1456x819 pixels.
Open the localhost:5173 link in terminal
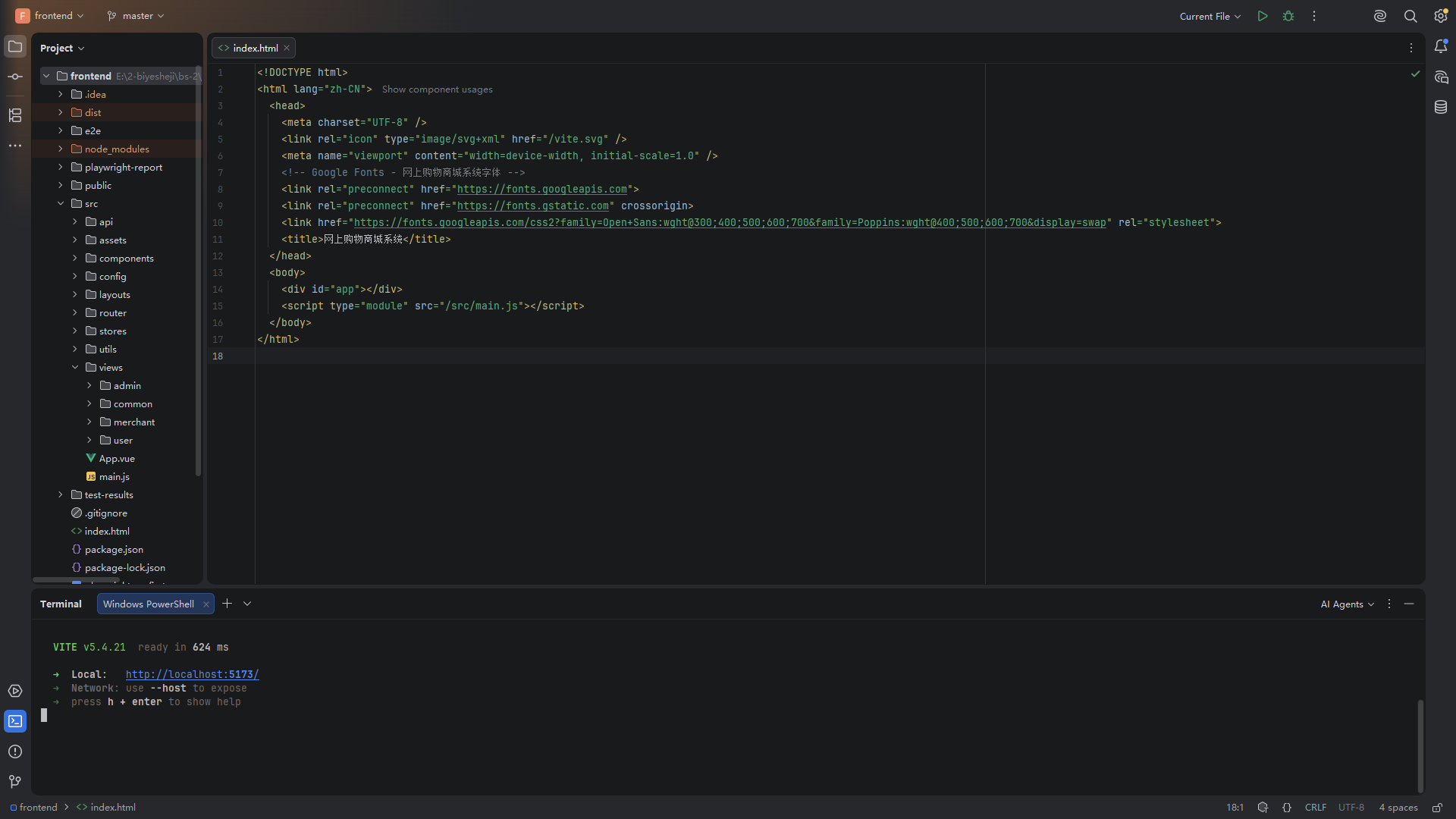coord(192,675)
